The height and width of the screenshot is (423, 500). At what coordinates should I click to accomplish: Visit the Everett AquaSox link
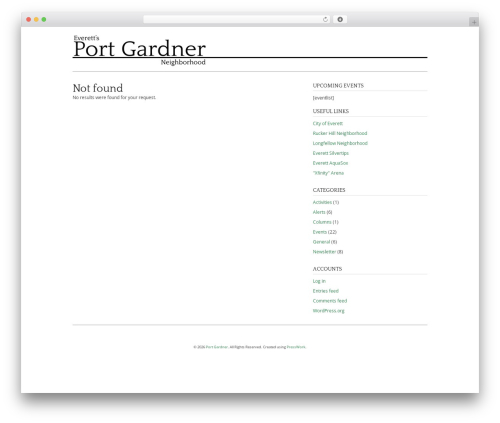tap(330, 163)
